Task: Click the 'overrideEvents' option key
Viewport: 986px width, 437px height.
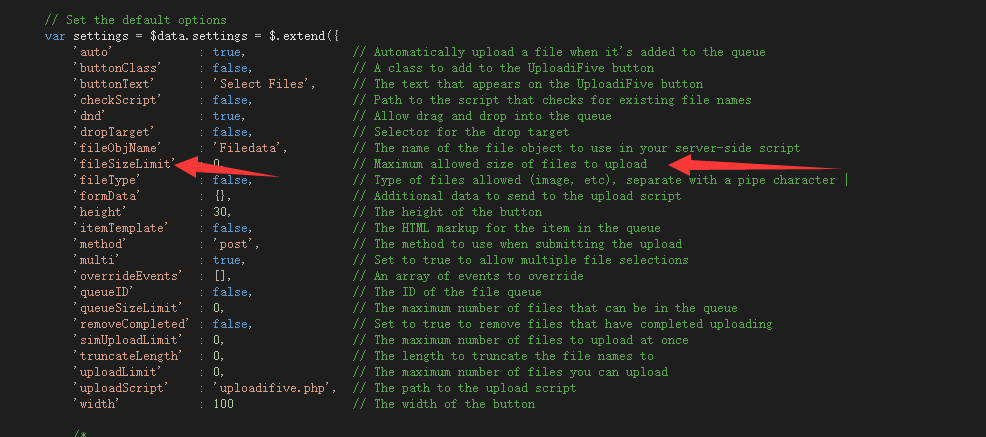Action: [126, 276]
